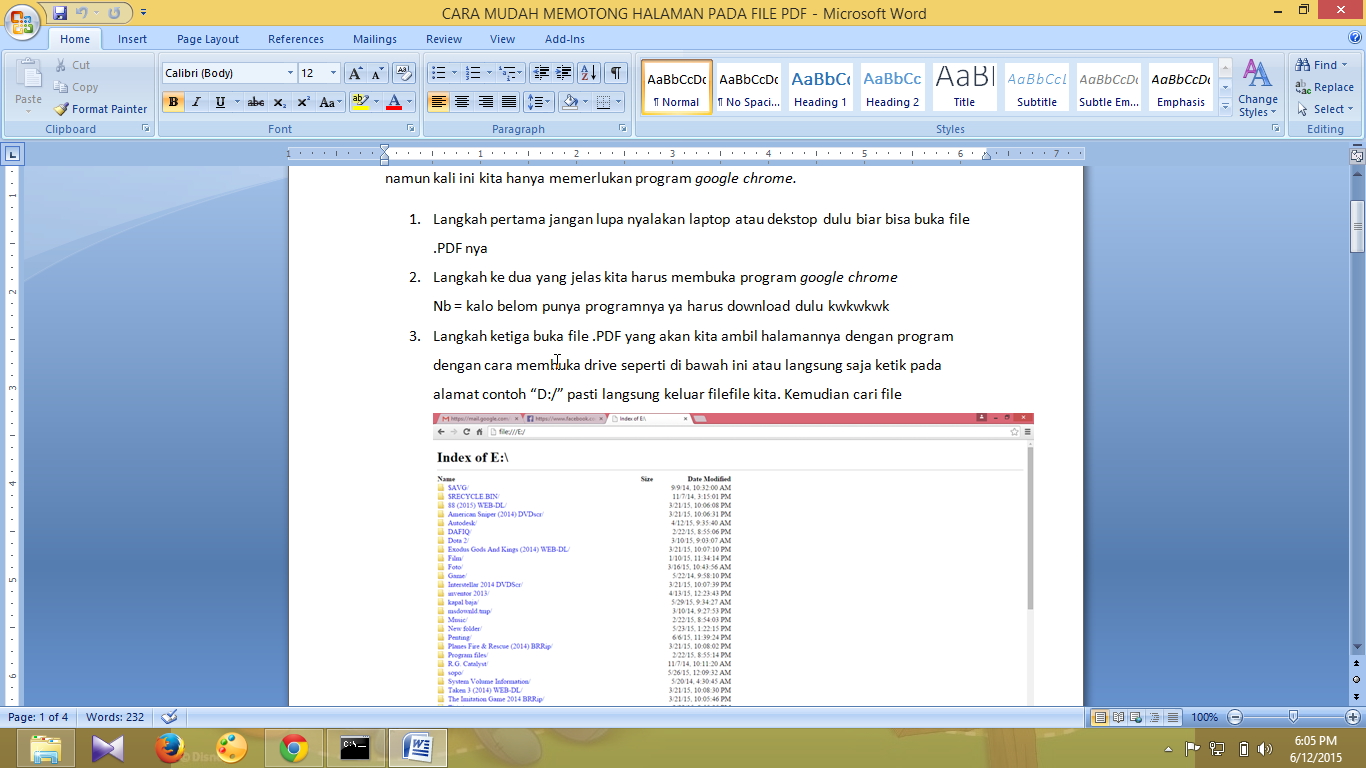Toggle Print Layout view button

click(x=1100, y=717)
